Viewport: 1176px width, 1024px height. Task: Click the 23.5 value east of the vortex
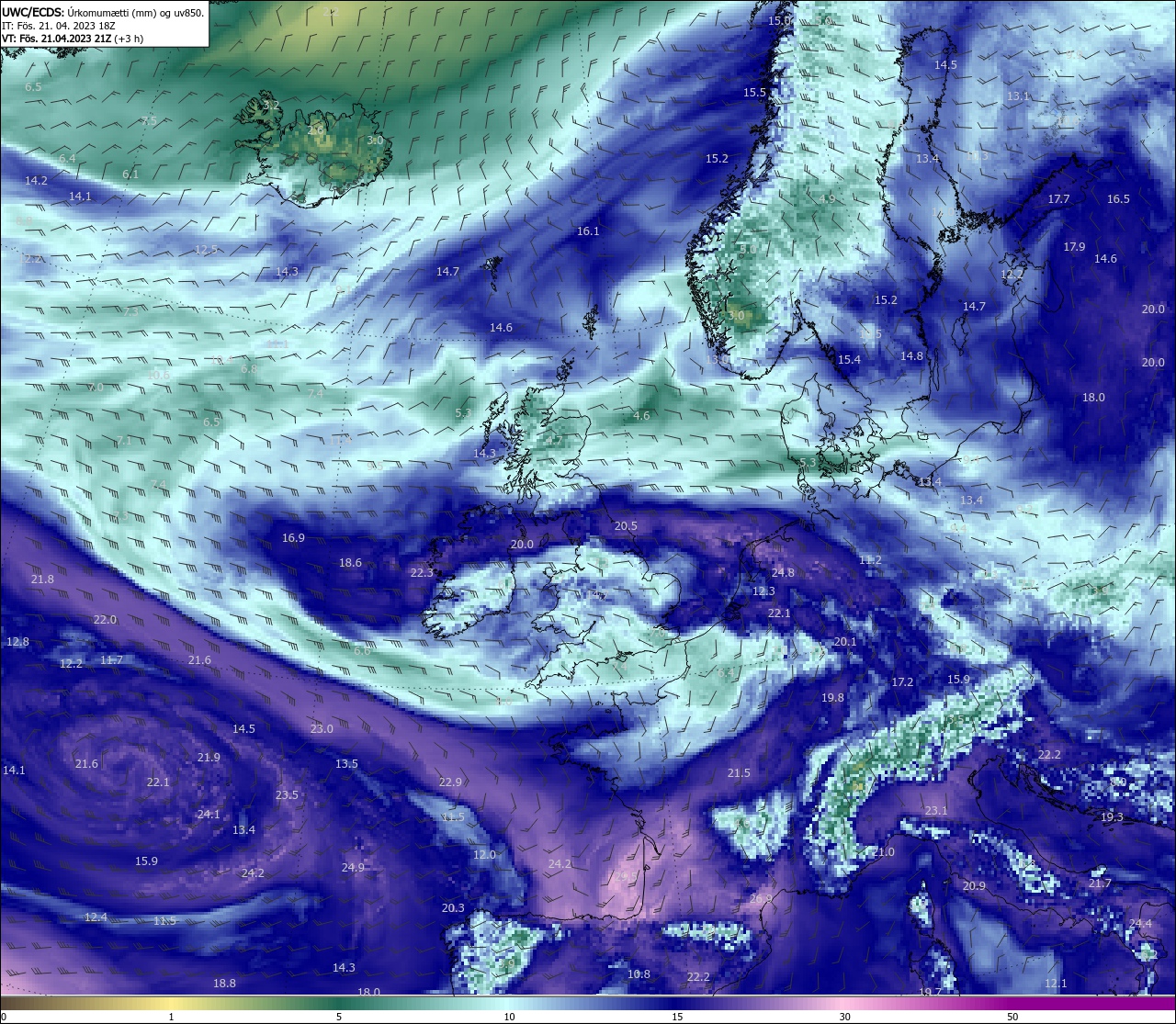(x=287, y=795)
